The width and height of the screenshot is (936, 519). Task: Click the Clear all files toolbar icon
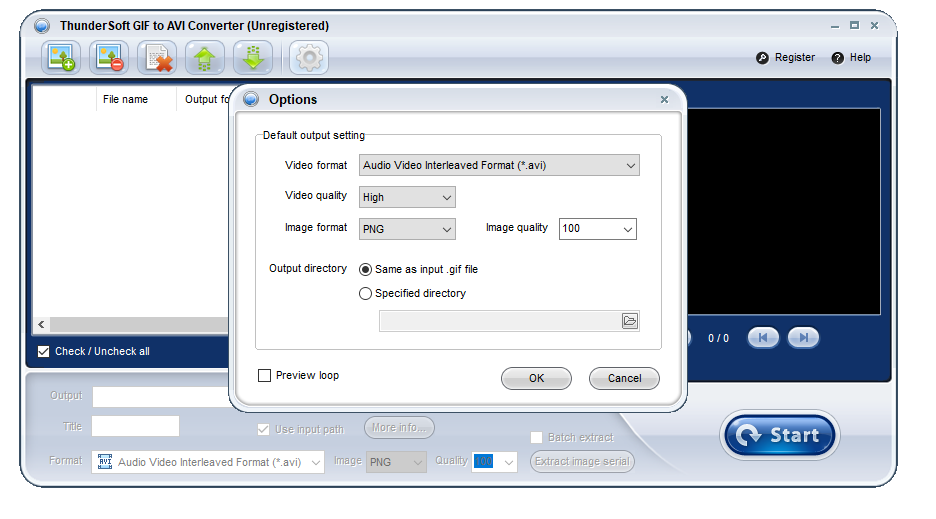(157, 58)
